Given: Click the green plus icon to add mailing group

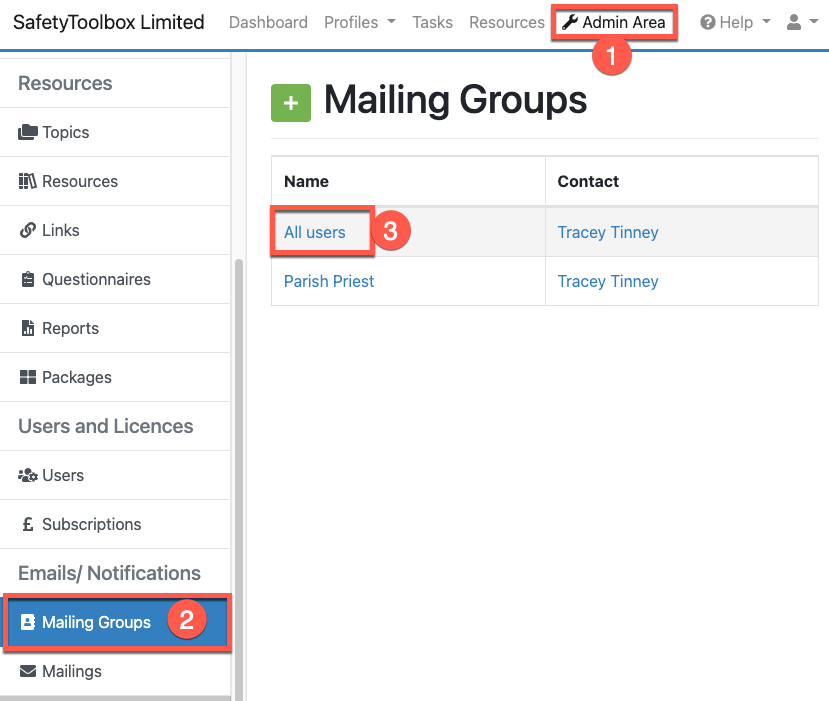Looking at the screenshot, I should click(291, 102).
